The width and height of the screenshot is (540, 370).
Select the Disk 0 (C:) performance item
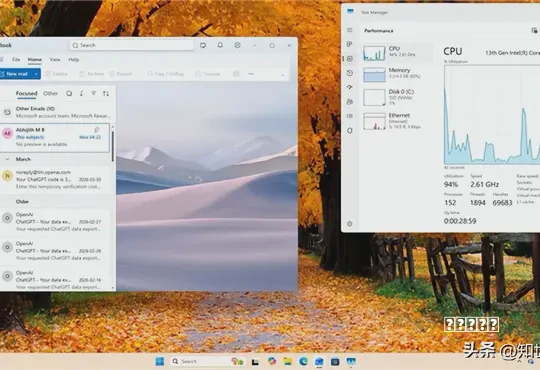coord(397,97)
